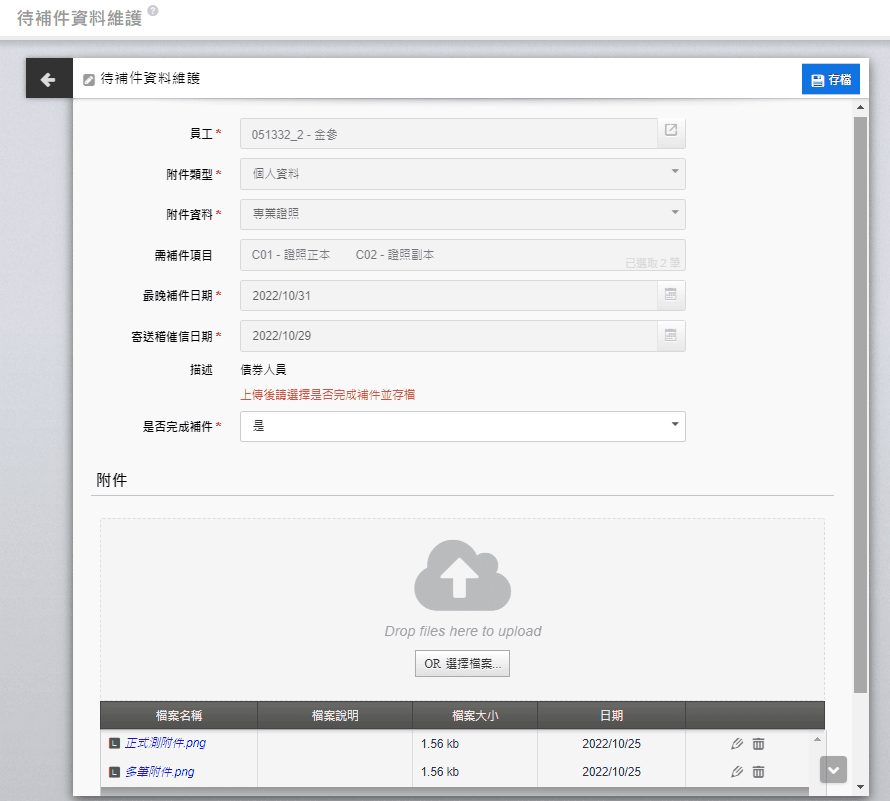Click the 需補件項目 multi-select field
This screenshot has width=890, height=801.
pyautogui.click(x=462, y=255)
